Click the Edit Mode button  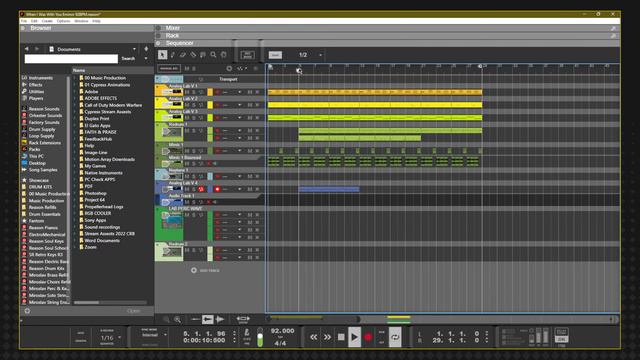tap(247, 55)
